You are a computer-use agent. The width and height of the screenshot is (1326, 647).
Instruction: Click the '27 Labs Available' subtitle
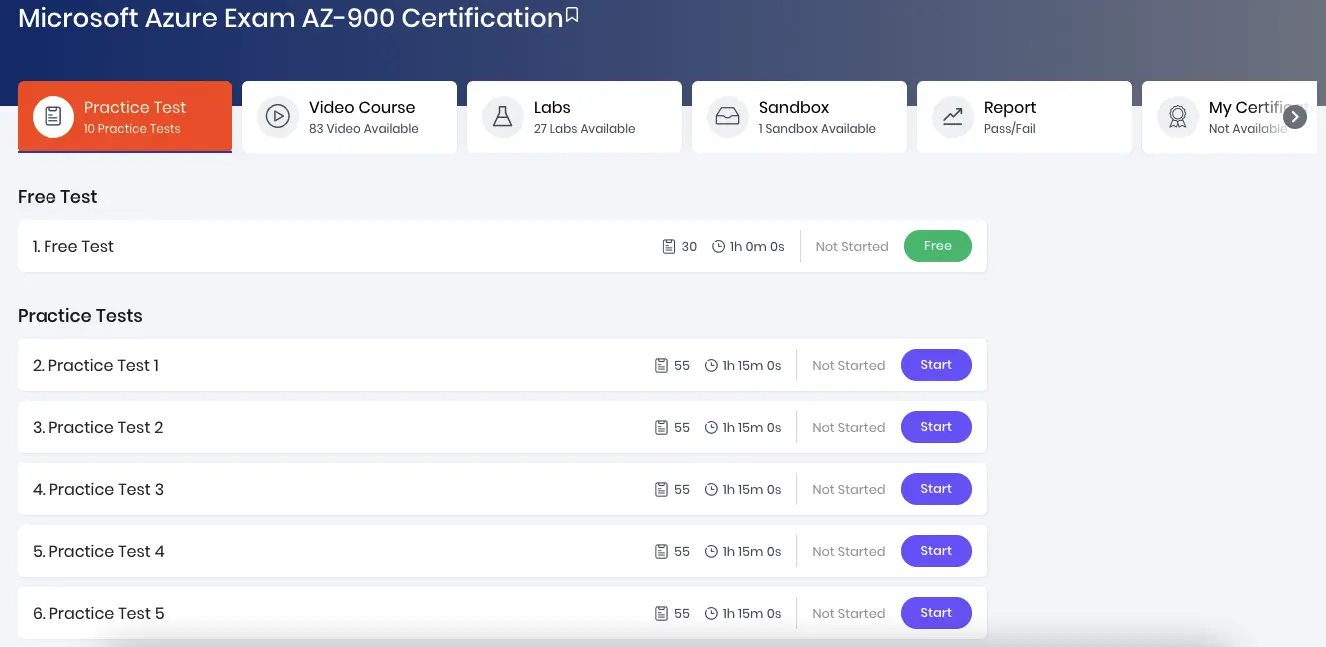pos(585,129)
